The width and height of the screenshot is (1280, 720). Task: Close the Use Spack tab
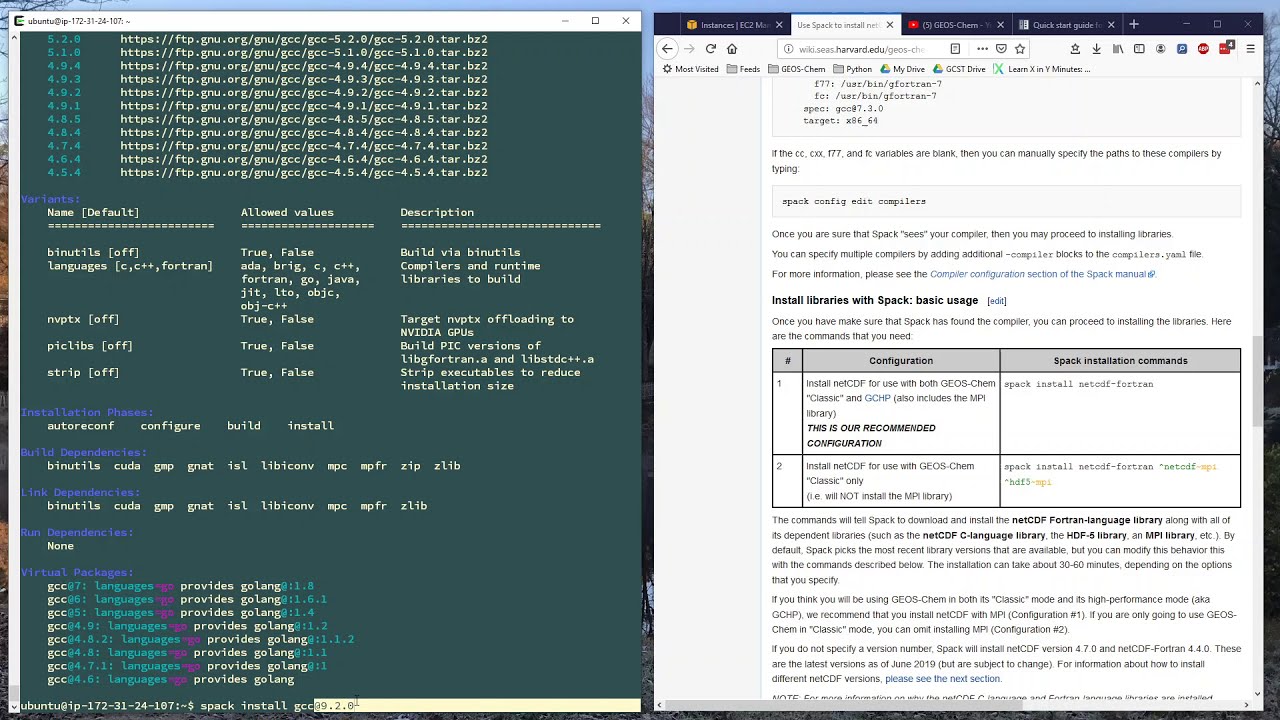point(889,25)
